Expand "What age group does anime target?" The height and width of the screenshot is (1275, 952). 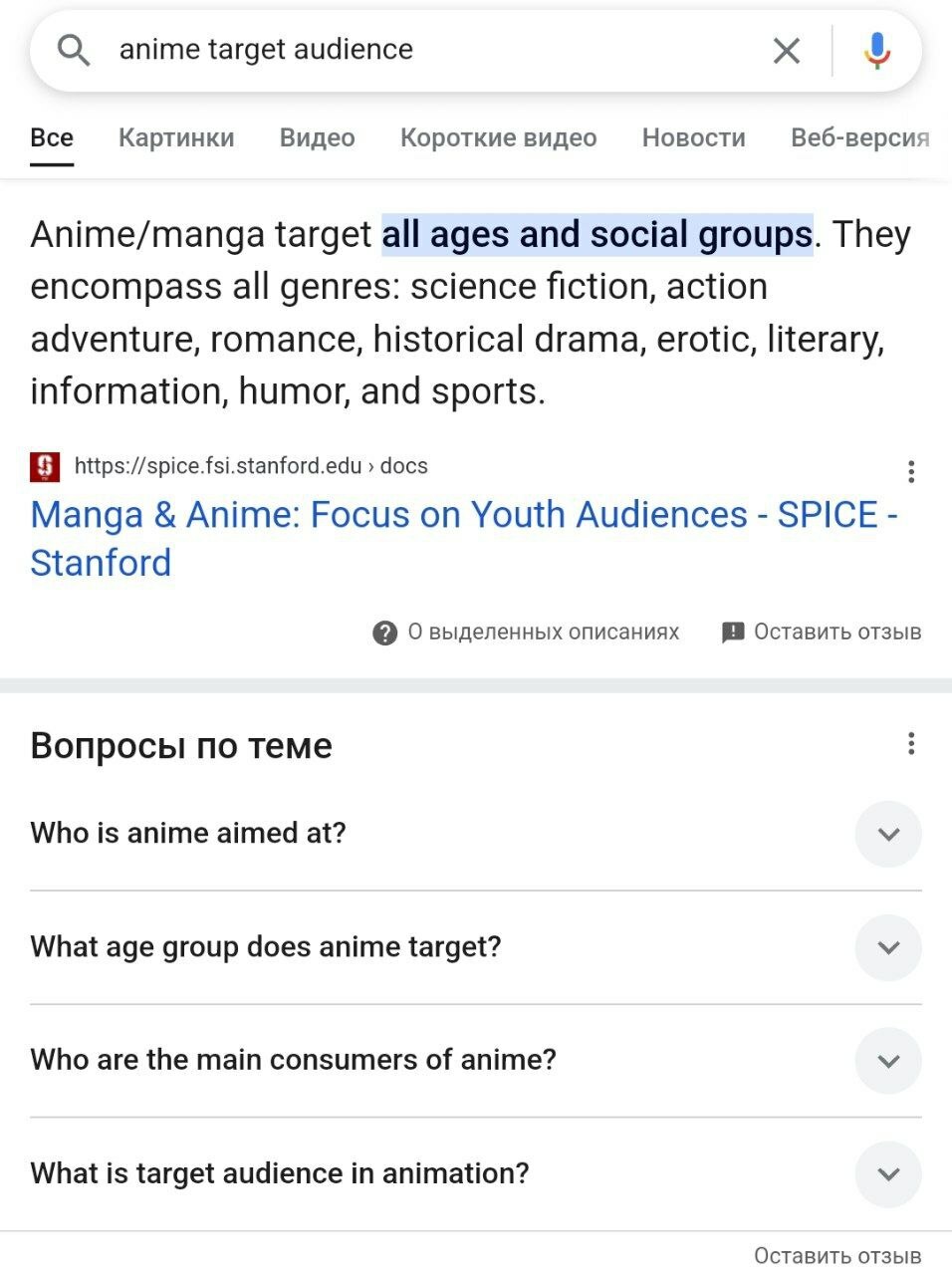pos(888,947)
